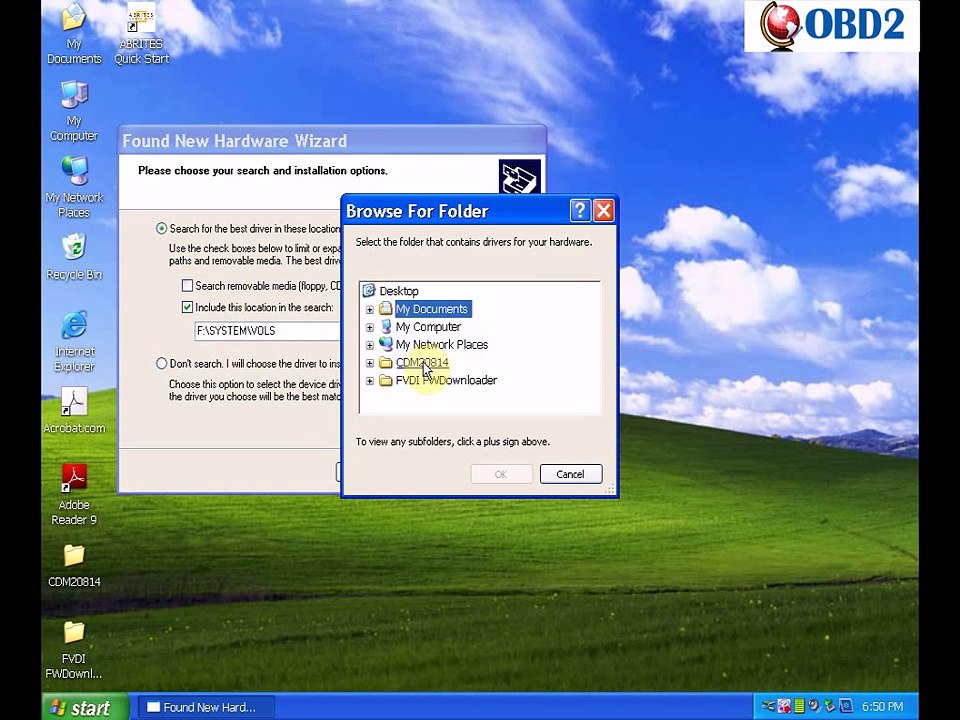Launch Internet Explorer from desktop
960x720 pixels.
click(74, 341)
